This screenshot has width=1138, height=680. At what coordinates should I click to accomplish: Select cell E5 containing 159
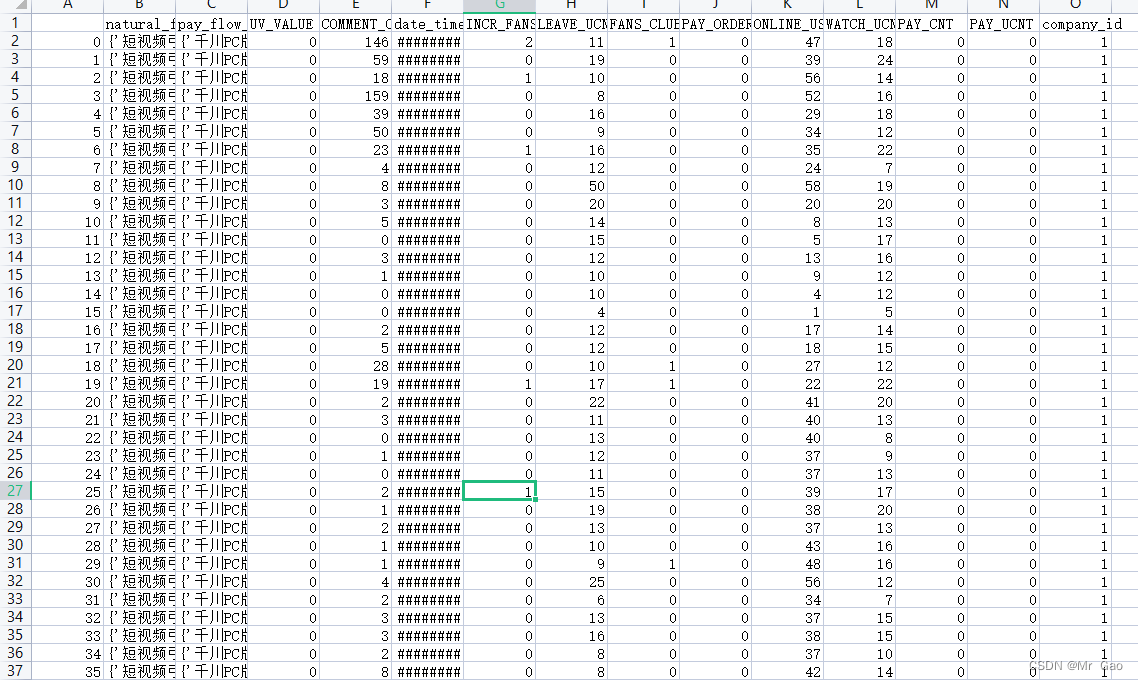(356, 96)
